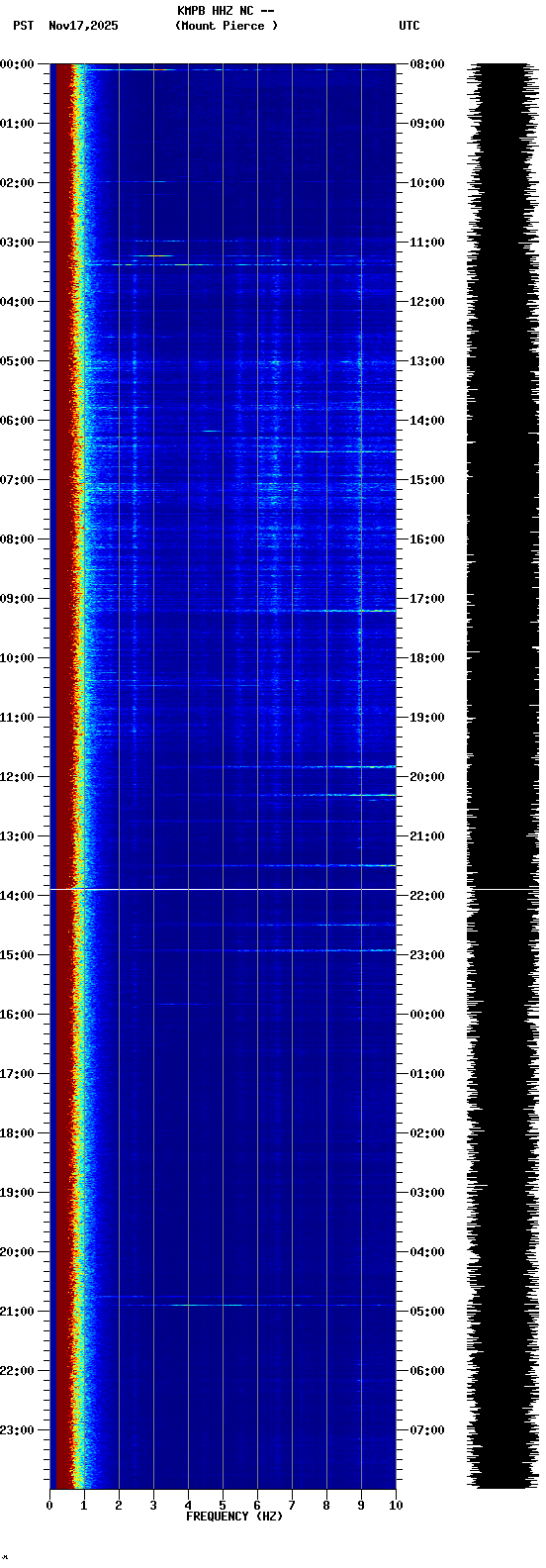This screenshot has height=1568, width=546.
Task: Select the PST time label '16:00'
Action: (x=17, y=1015)
